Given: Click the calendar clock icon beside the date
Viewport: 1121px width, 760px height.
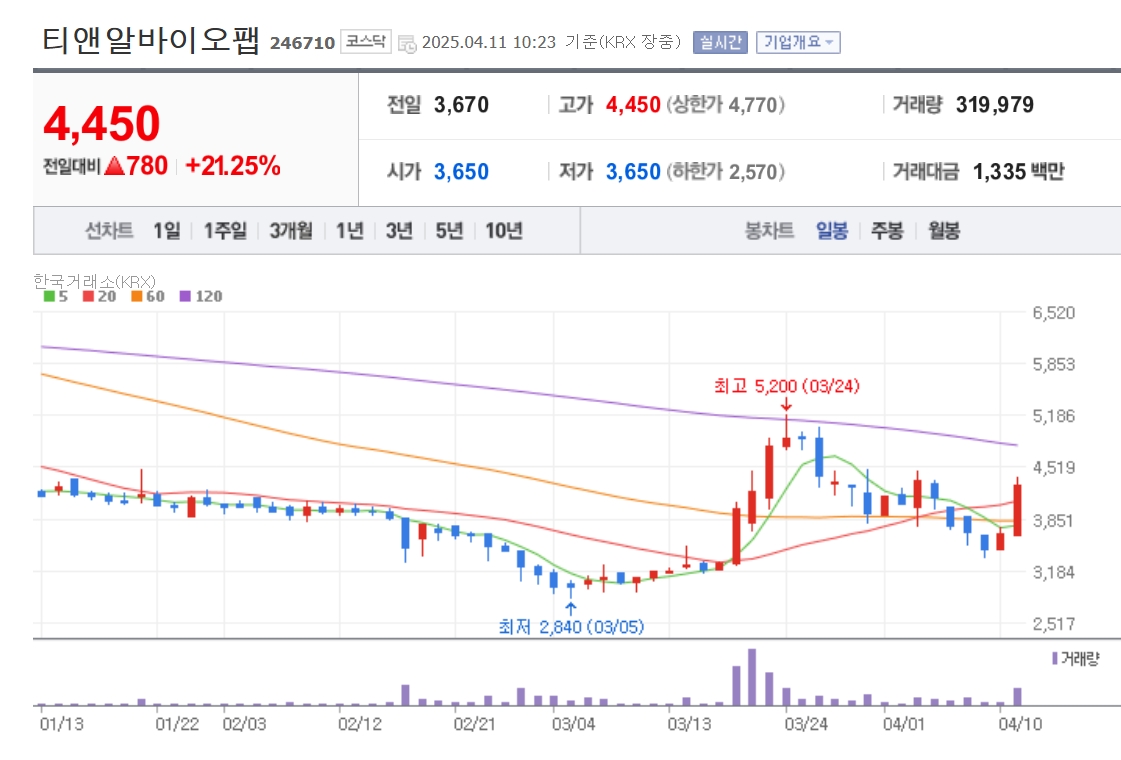Looking at the screenshot, I should 407,44.
